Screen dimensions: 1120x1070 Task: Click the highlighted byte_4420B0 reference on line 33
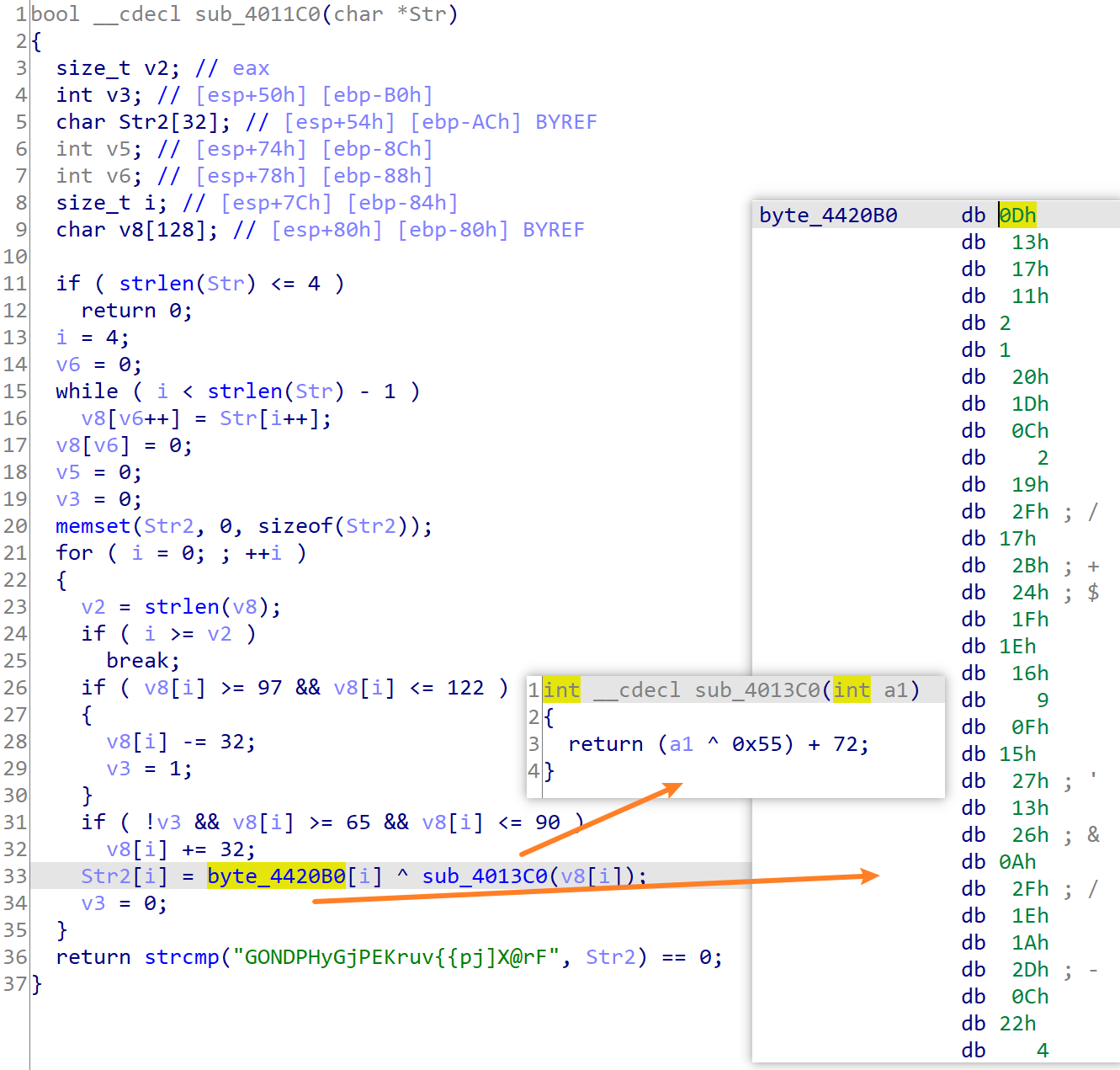278,876
